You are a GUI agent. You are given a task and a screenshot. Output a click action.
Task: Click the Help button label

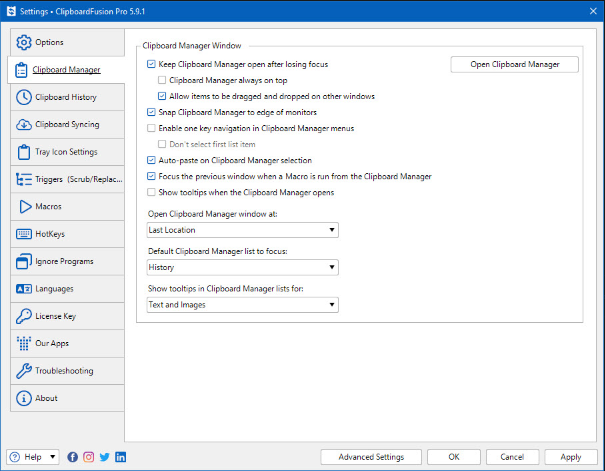[33, 457]
